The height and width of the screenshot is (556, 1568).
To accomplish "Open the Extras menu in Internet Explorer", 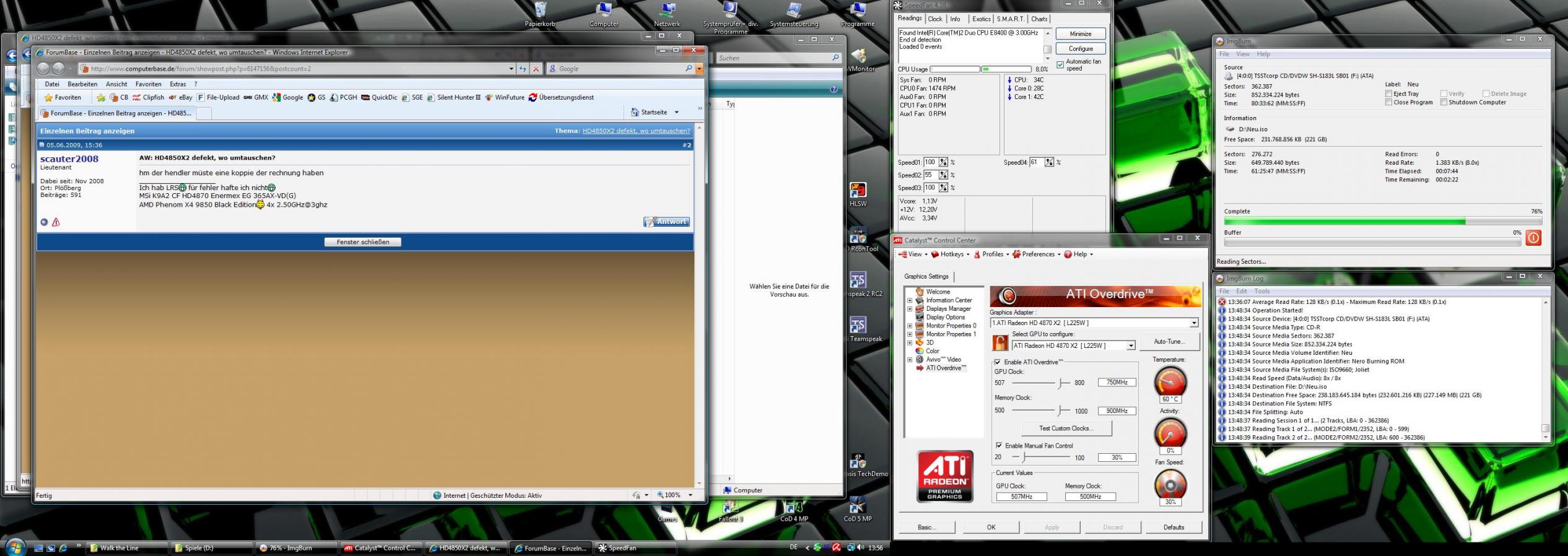I will click(x=178, y=84).
